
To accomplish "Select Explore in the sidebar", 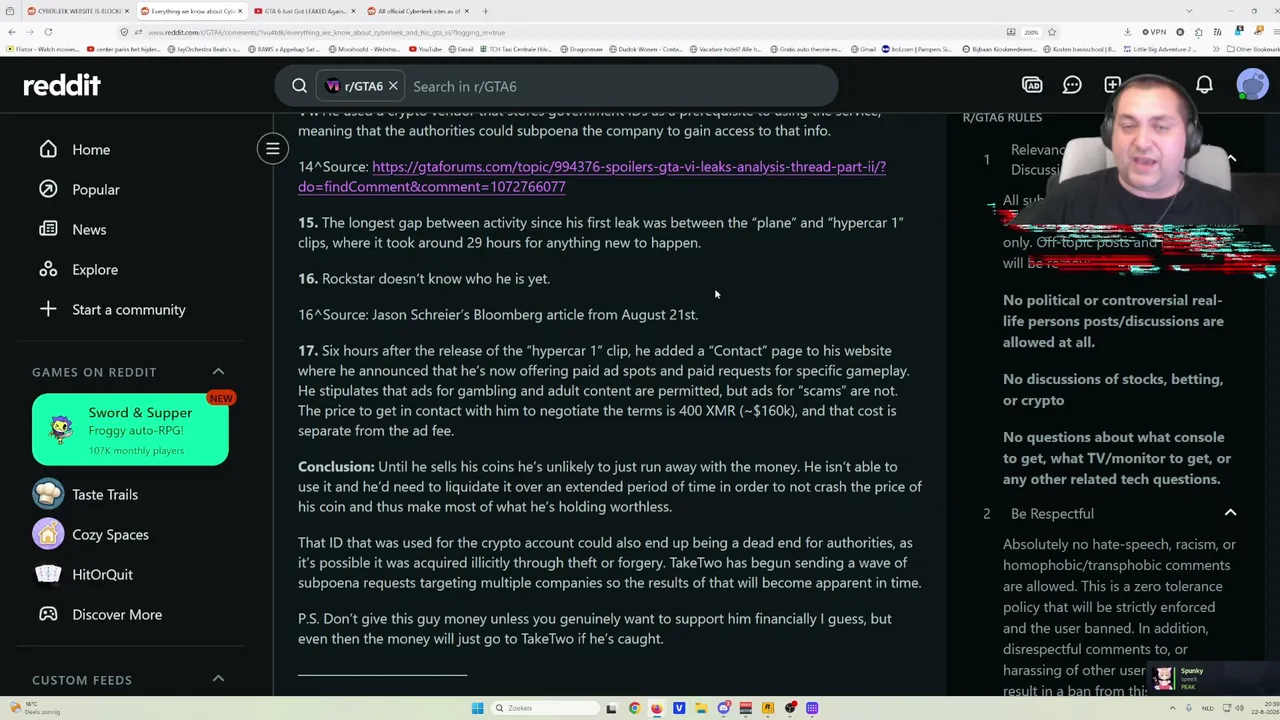I will [x=95, y=269].
